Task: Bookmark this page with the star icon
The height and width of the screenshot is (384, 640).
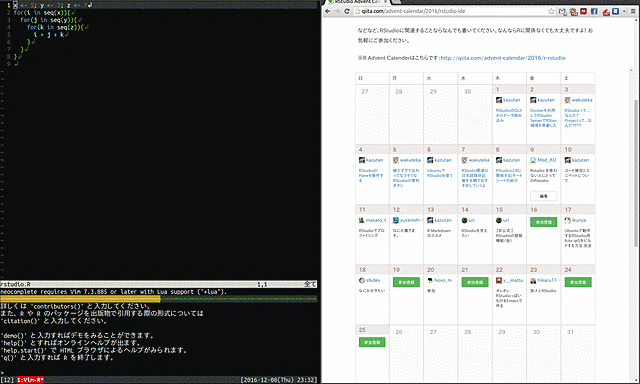Action: point(551,11)
